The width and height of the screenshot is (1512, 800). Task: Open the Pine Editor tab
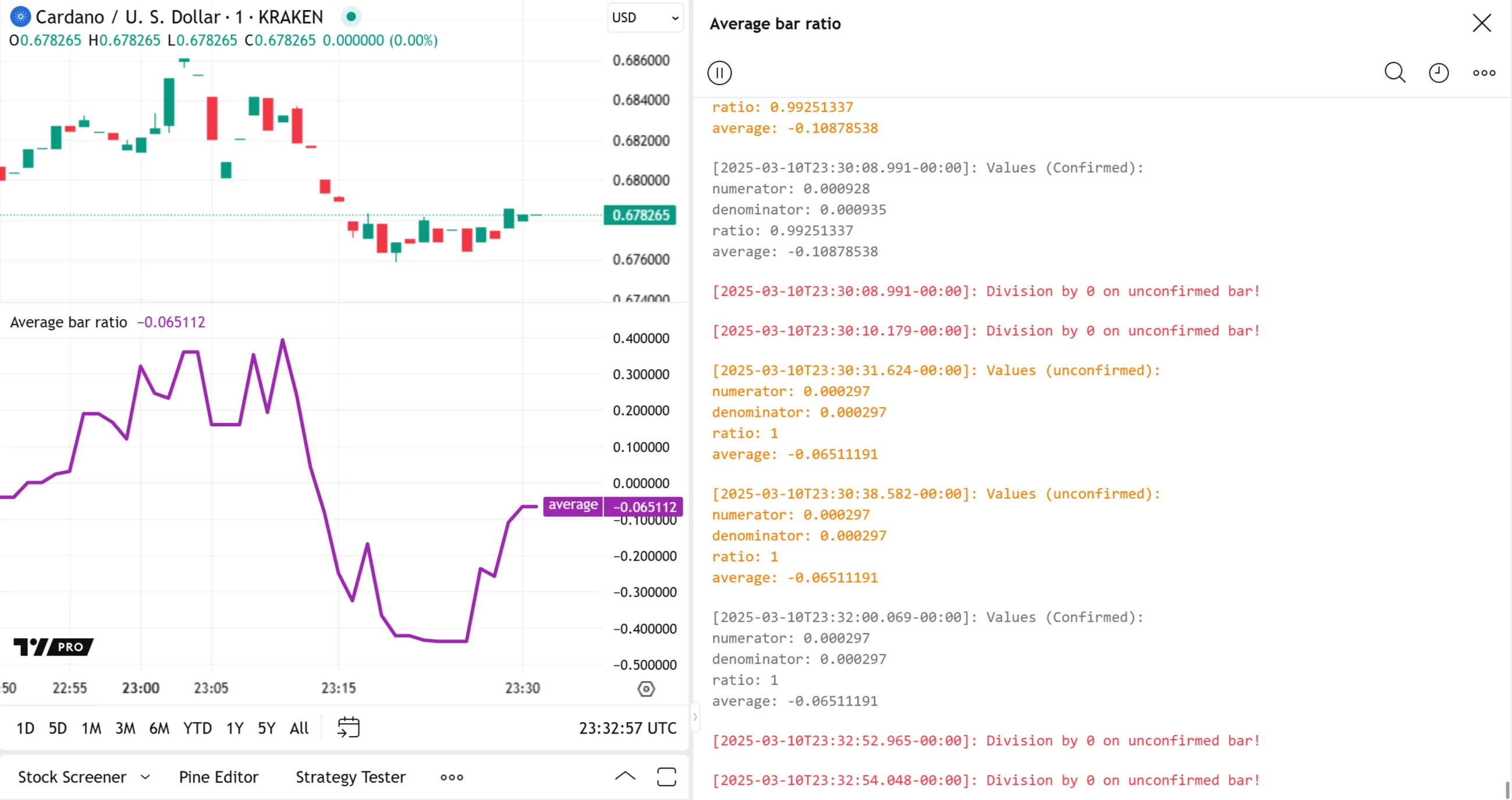pos(218,777)
